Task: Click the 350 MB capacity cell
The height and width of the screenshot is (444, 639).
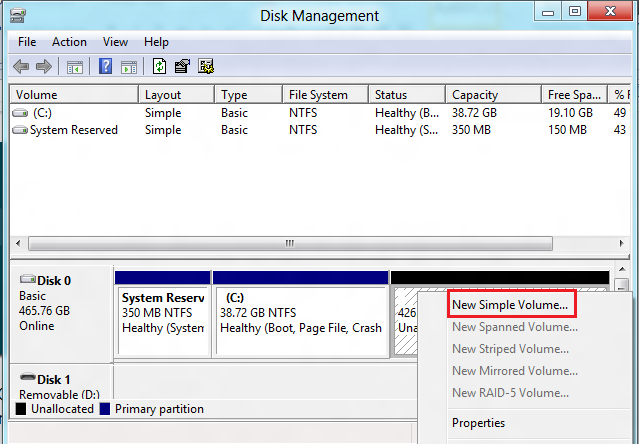Action: tap(471, 130)
